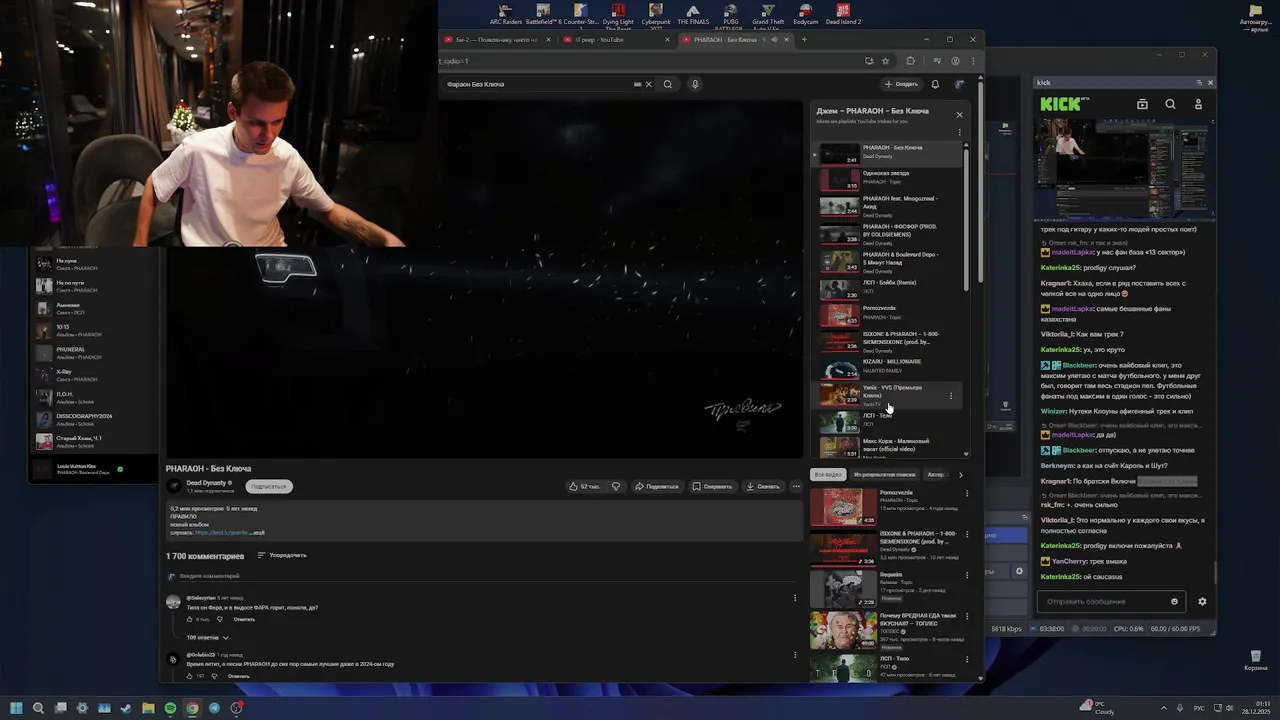Screen dimensions: 1280x720
Task: Open the Chrome media control icon
Action: 938,61
